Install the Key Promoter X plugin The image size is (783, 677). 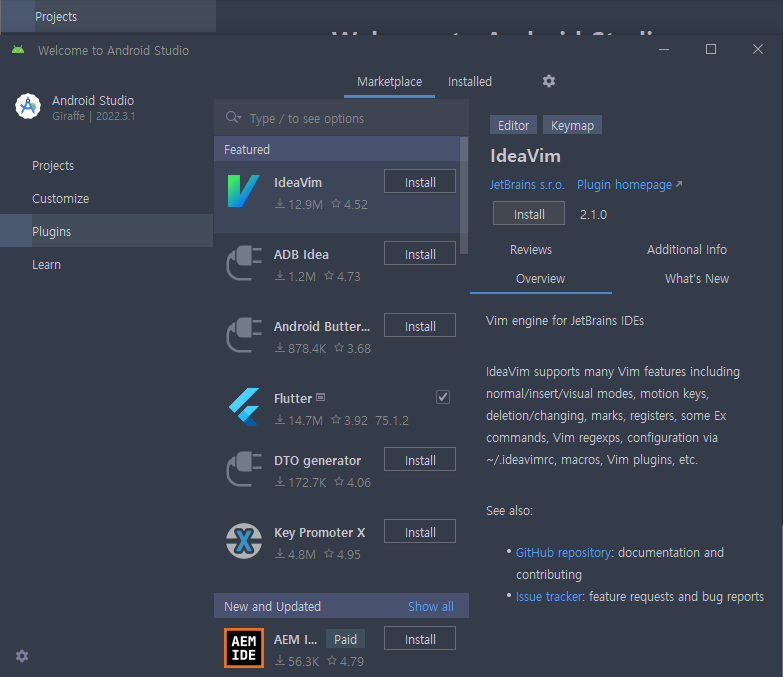point(419,532)
